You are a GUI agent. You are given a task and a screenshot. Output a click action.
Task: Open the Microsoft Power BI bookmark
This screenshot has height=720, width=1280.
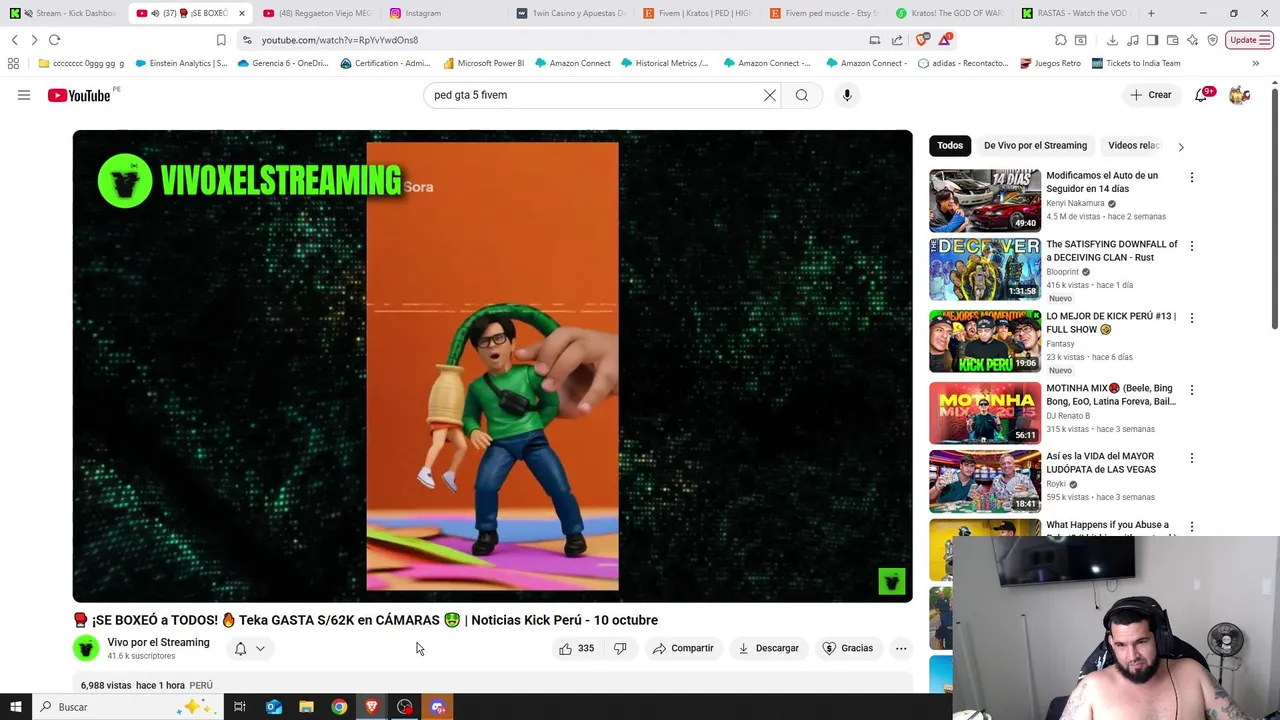483,63
